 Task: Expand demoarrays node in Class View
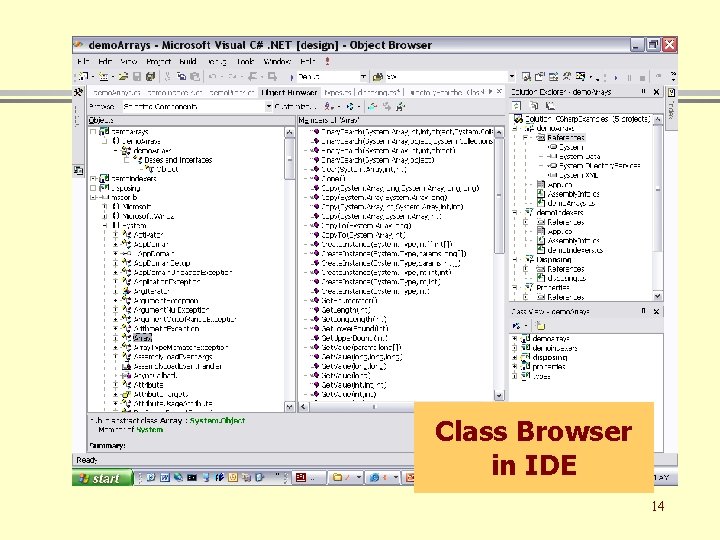coord(515,338)
